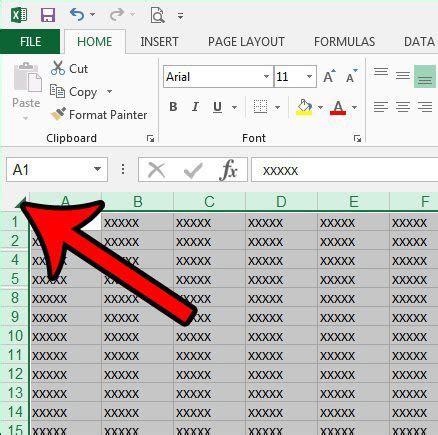Select row 8 header
The height and width of the screenshot is (435, 438).
pos(15,298)
